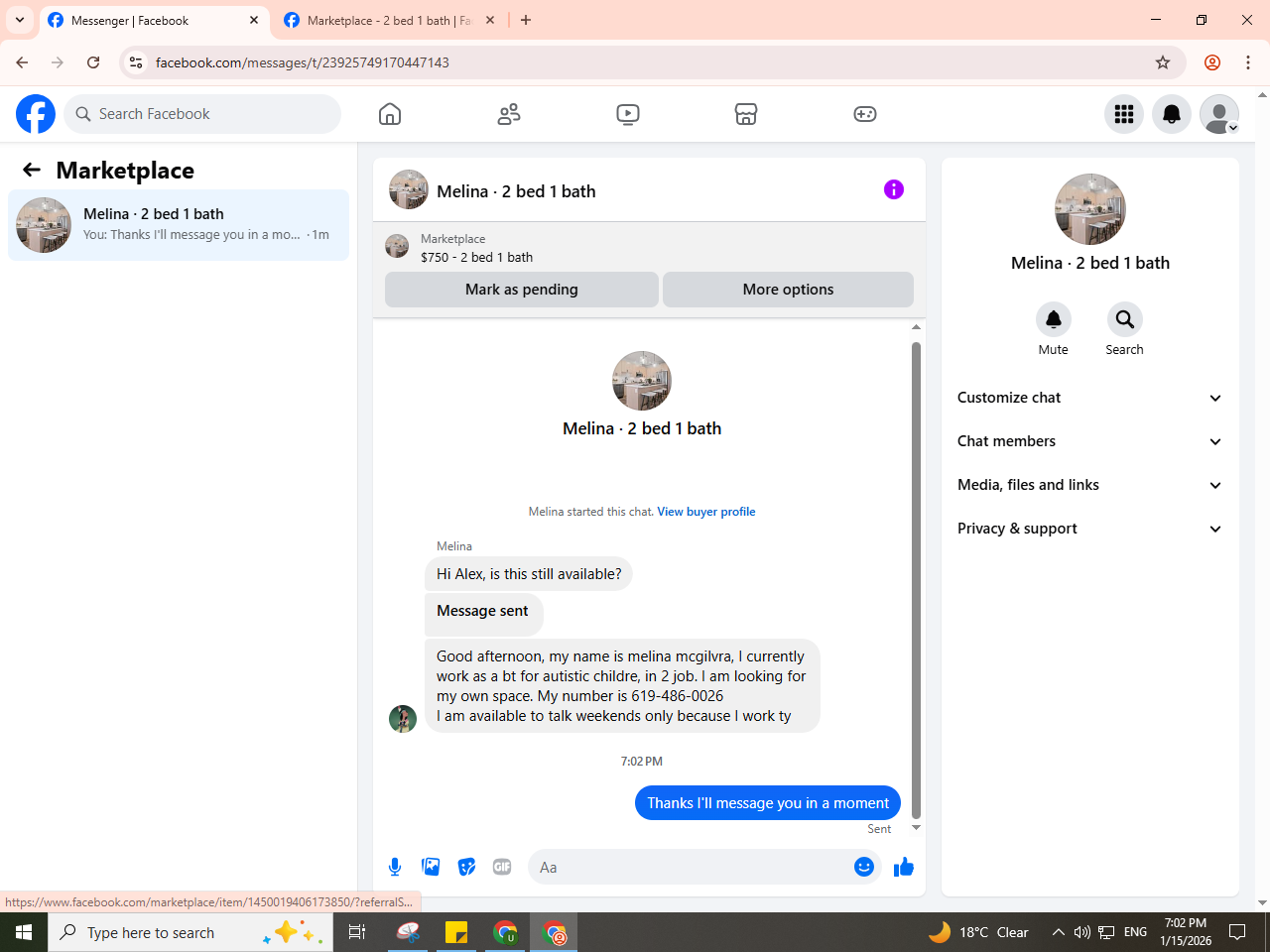This screenshot has height=952, width=1270.
Task: Open the Windows Start menu
Action: (x=24, y=932)
